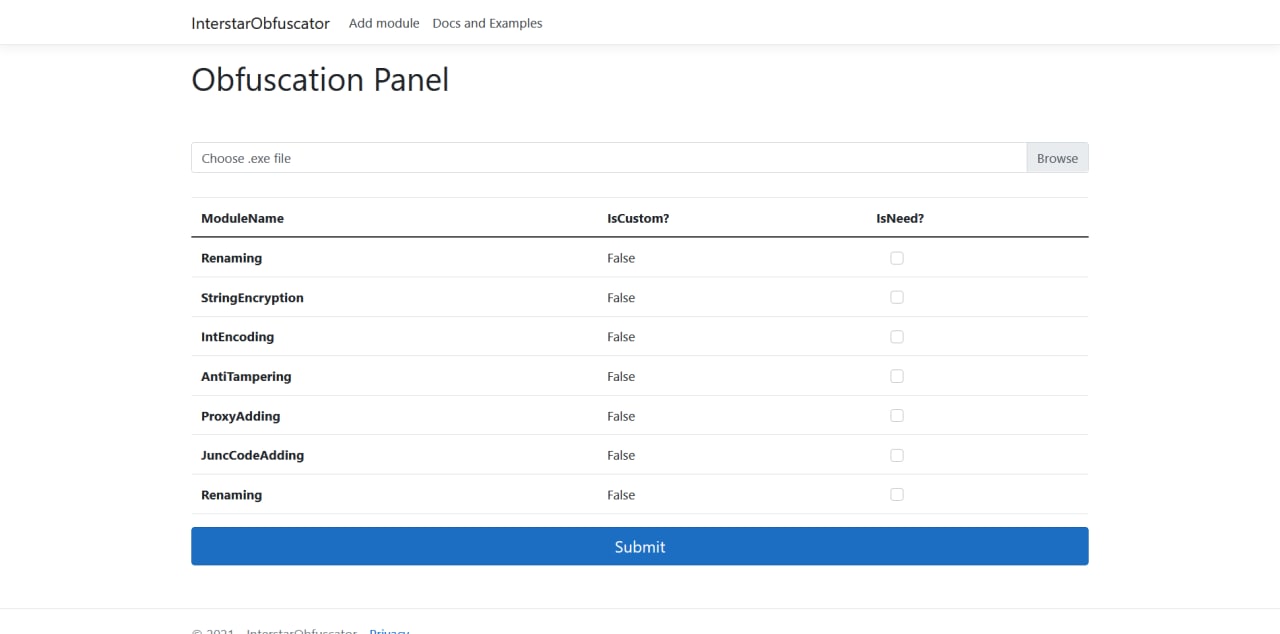The height and width of the screenshot is (634, 1280).
Task: Toggle the JuncCodeAdding IsNeed checkbox
Action: click(x=897, y=455)
